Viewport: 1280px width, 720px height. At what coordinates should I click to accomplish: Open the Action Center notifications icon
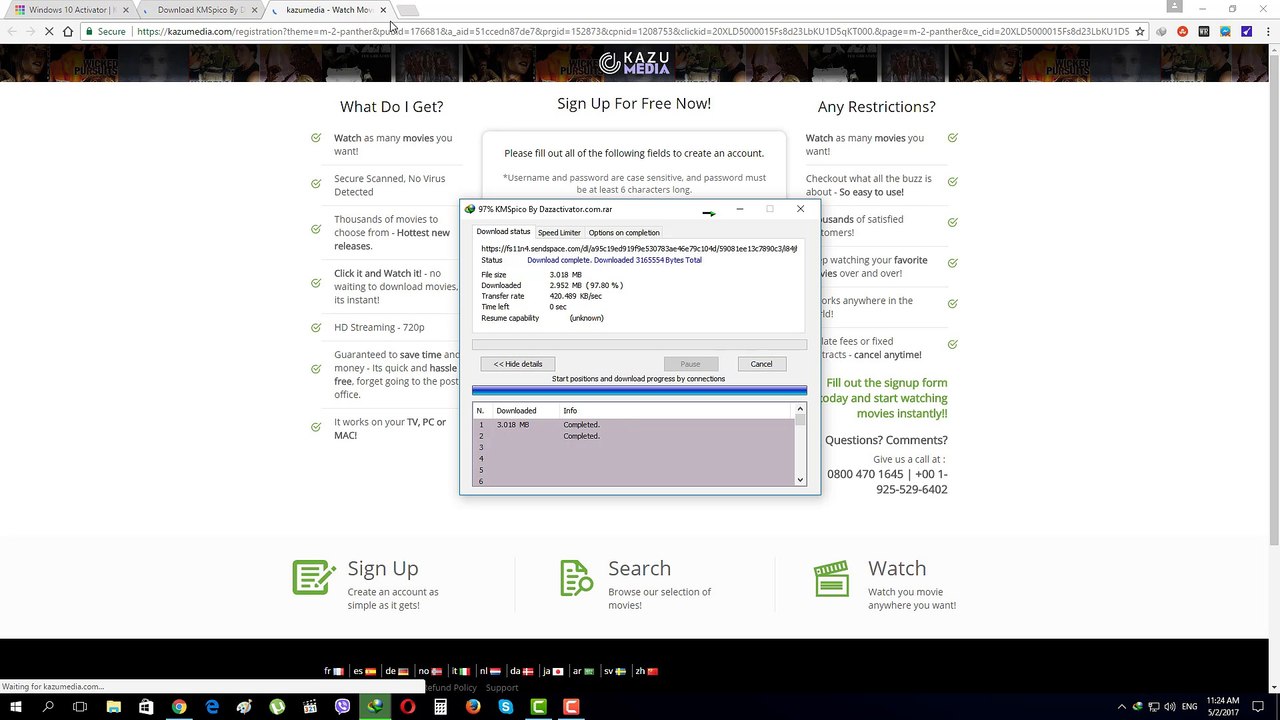point(1259,707)
